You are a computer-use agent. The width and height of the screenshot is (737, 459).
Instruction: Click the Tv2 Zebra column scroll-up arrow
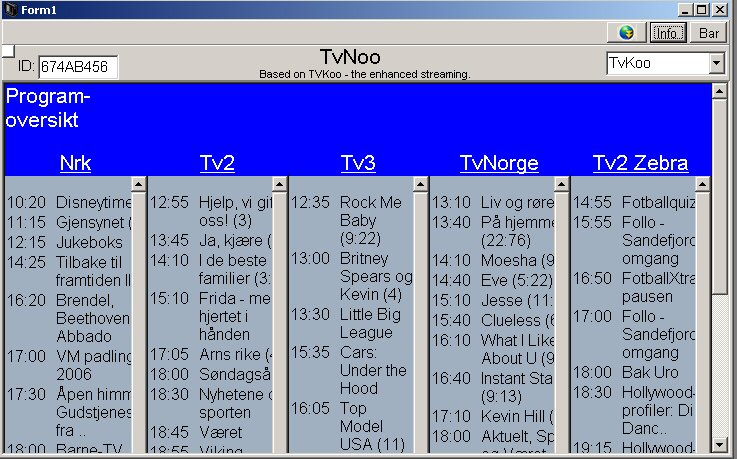[702, 184]
